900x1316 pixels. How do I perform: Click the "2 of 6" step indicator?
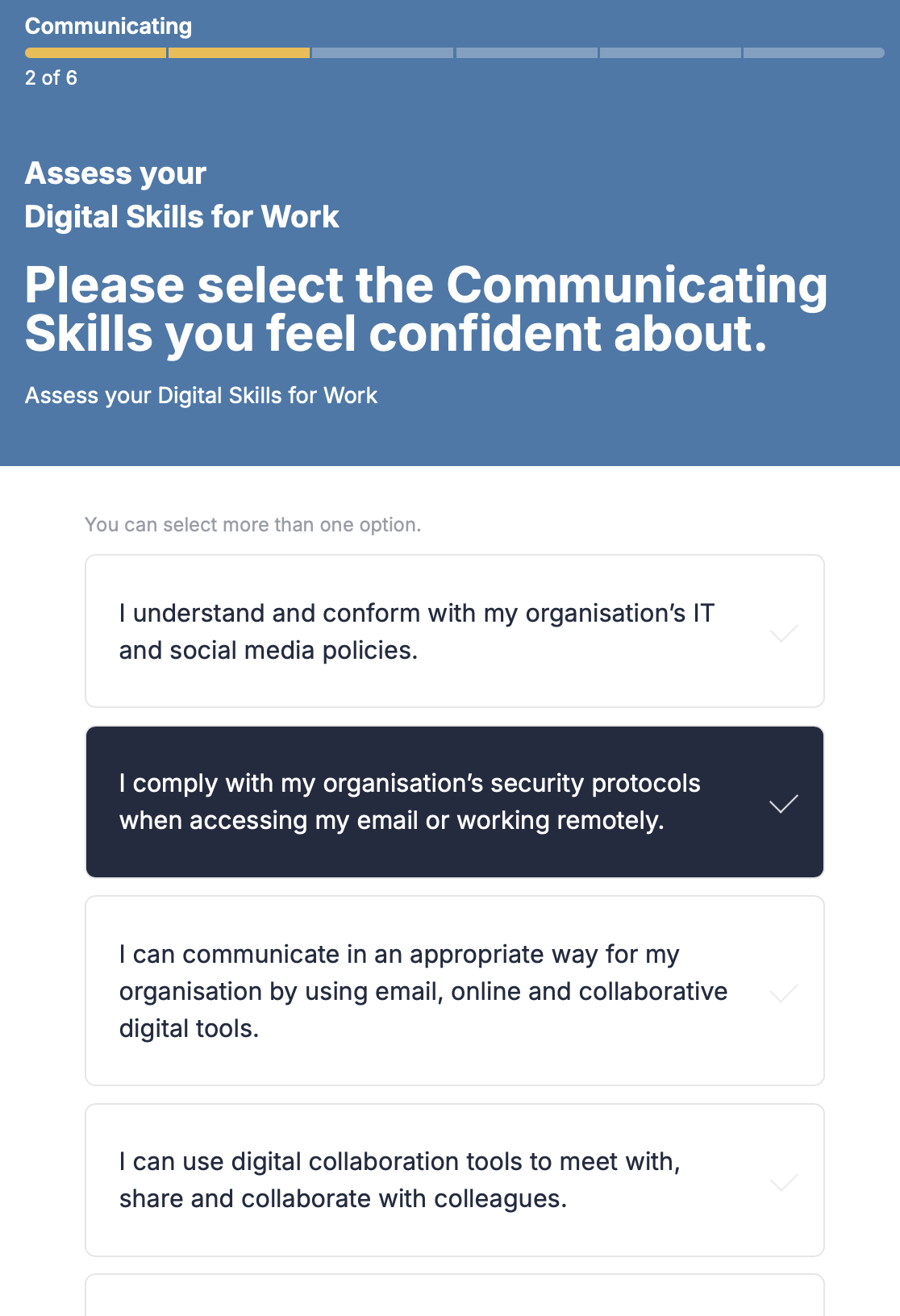click(x=51, y=77)
